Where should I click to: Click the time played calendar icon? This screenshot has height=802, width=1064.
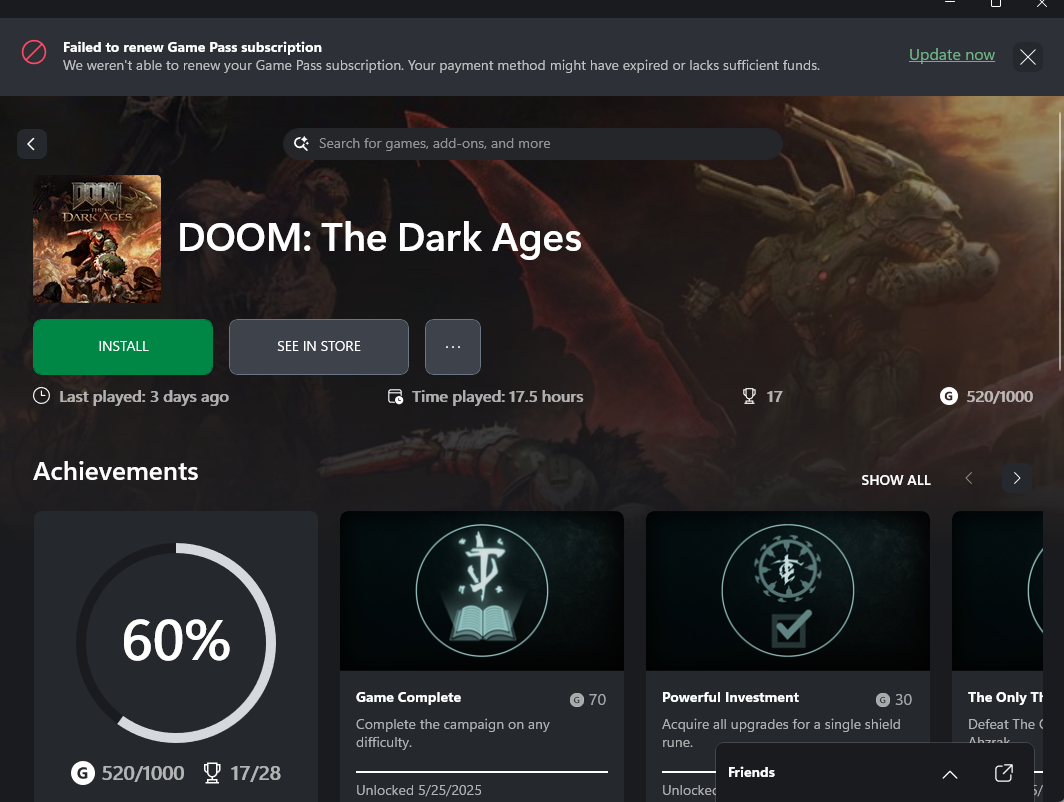coord(395,396)
